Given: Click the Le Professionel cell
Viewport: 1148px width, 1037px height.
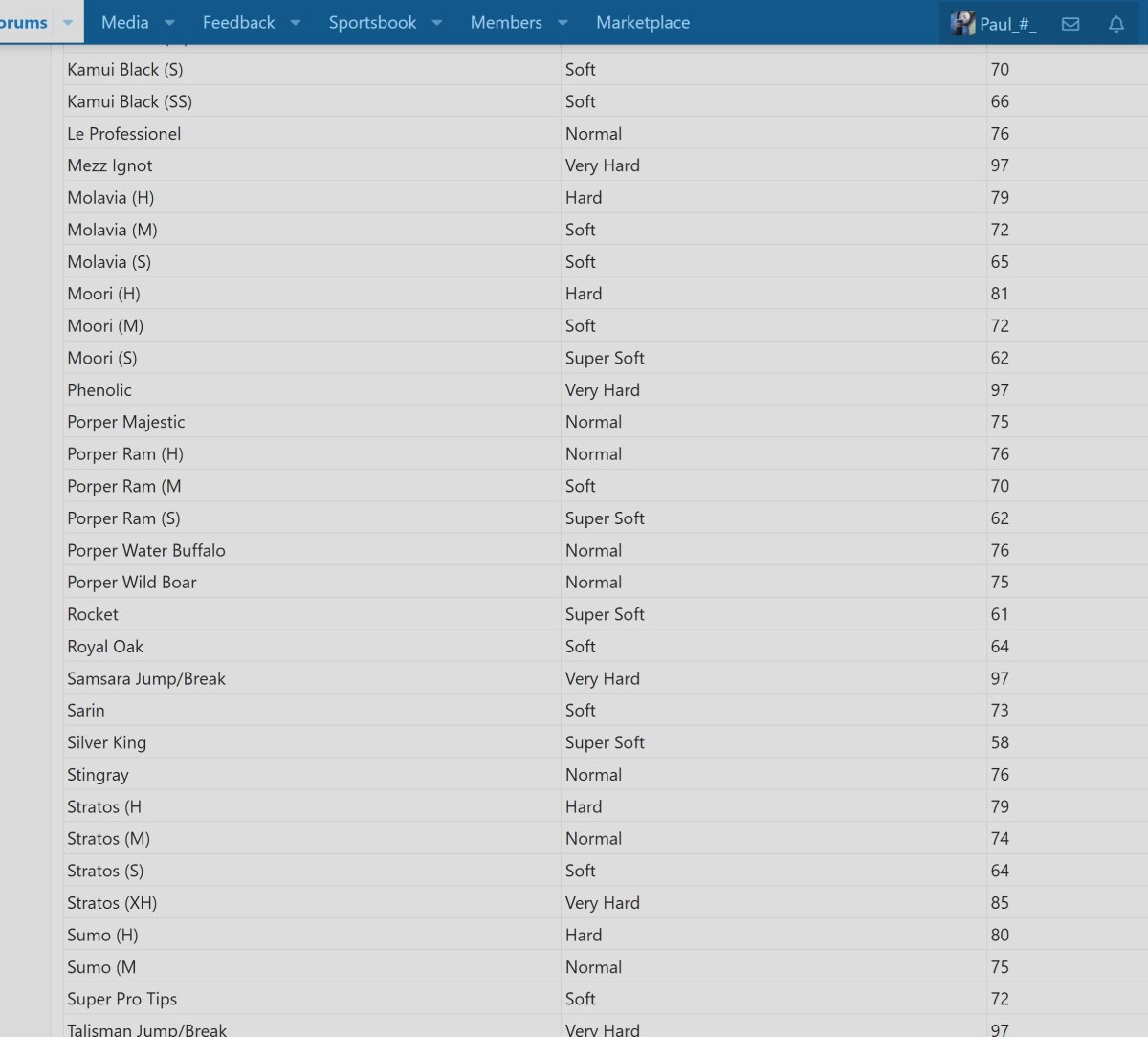Looking at the screenshot, I should coord(123,134).
